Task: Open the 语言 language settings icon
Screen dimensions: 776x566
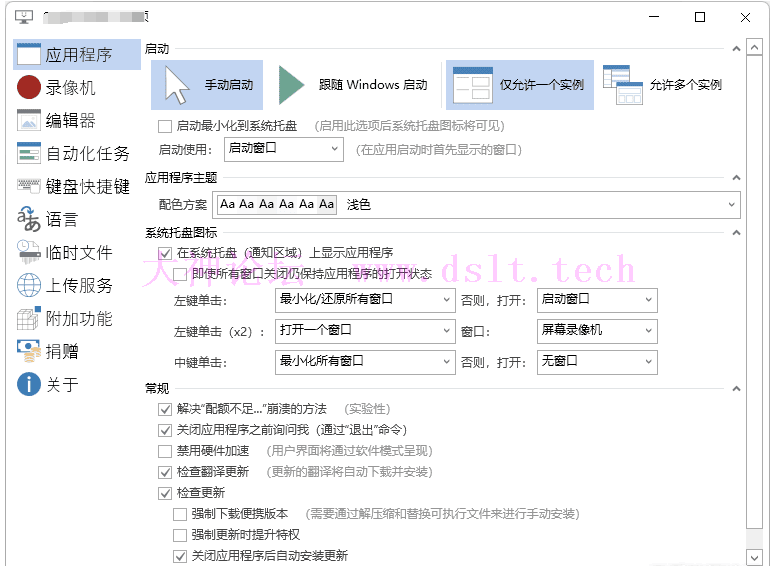Action: point(29,219)
